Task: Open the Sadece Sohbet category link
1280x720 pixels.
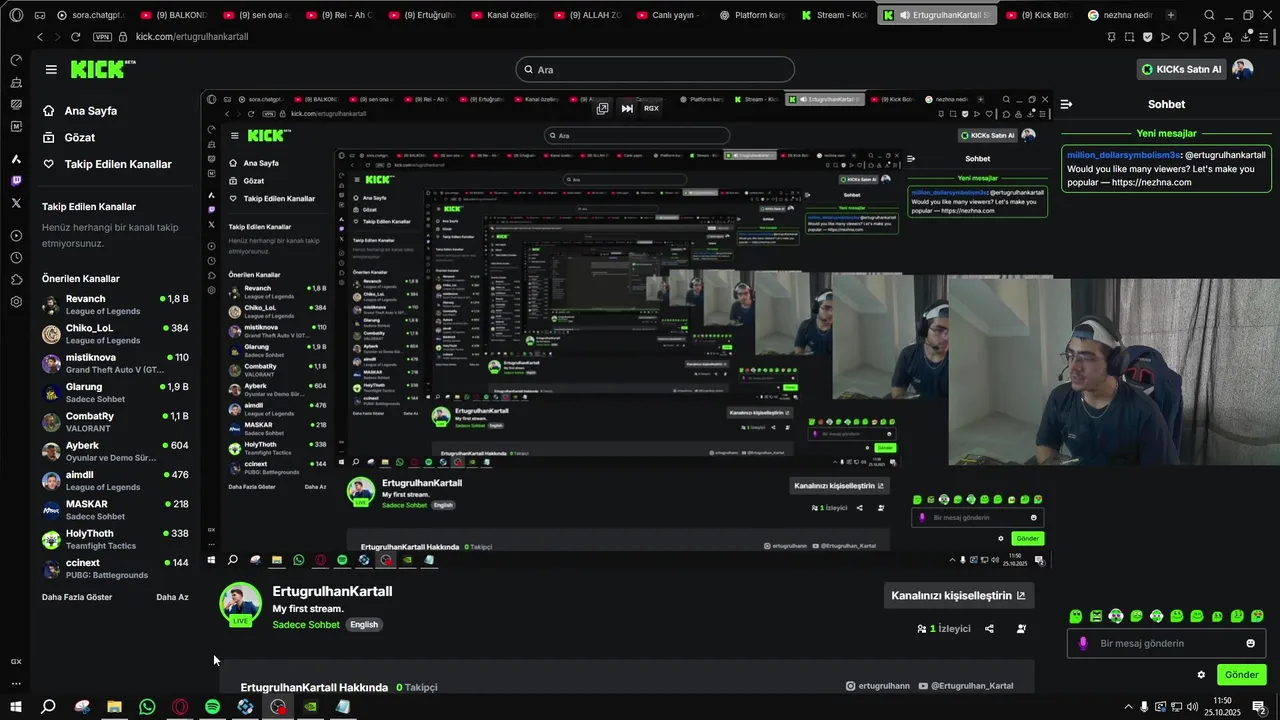Action: tap(306, 625)
